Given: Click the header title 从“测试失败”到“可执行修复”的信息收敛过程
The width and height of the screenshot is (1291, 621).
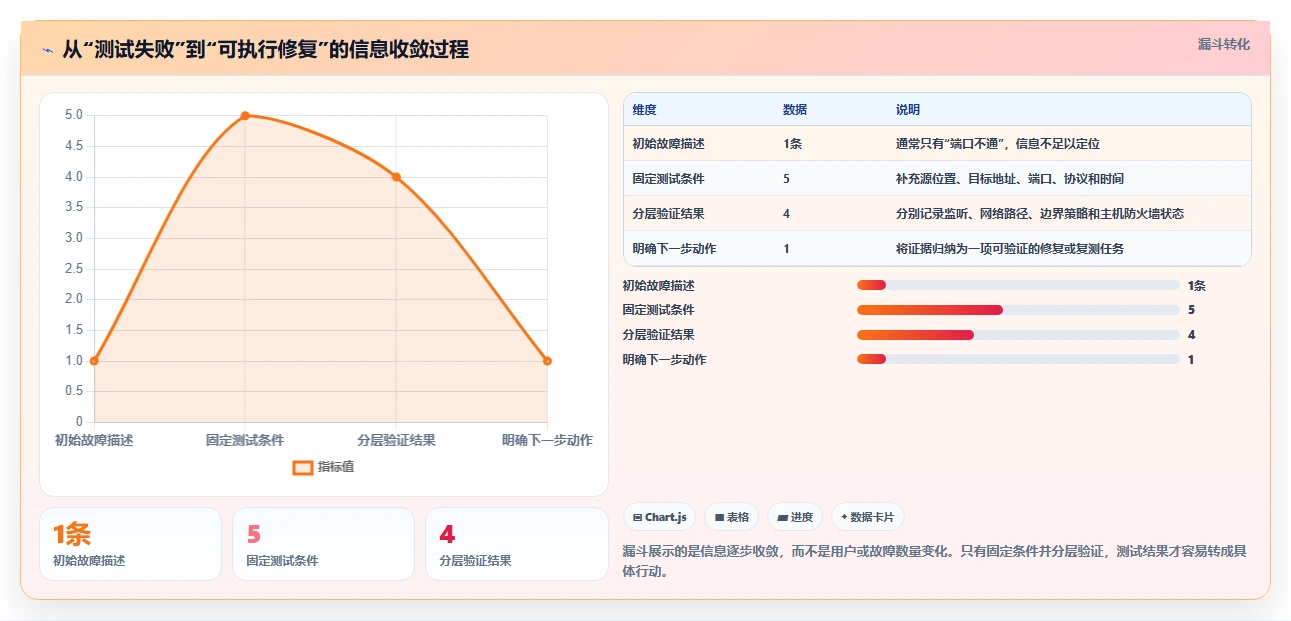Looking at the screenshot, I should (265, 49).
